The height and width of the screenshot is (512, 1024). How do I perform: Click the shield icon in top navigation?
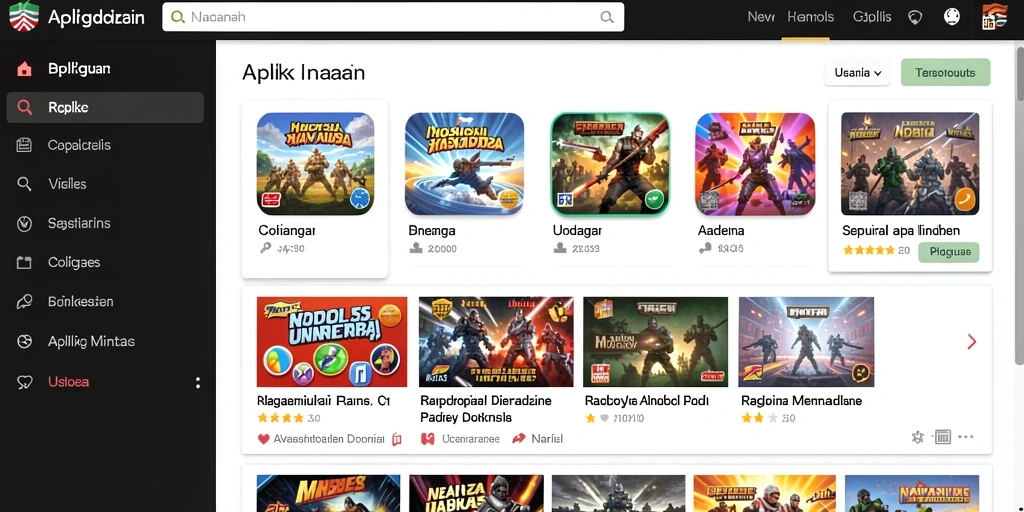coord(915,18)
